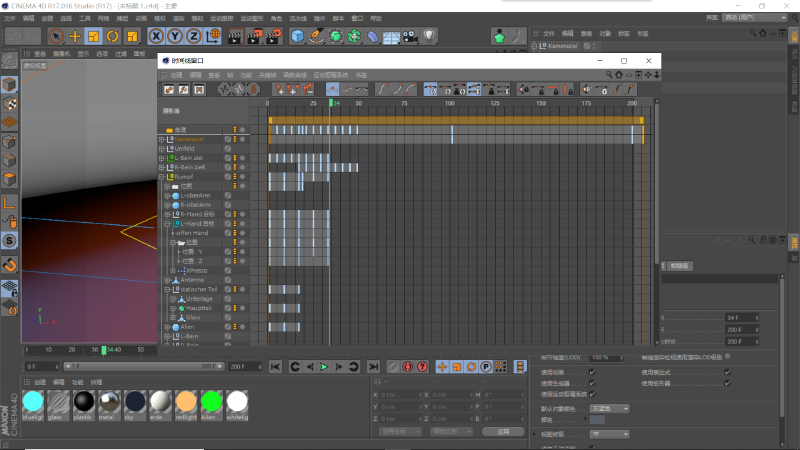800x450 pixels.
Task: Open the Window menu in main menu bar
Action: coord(357,18)
